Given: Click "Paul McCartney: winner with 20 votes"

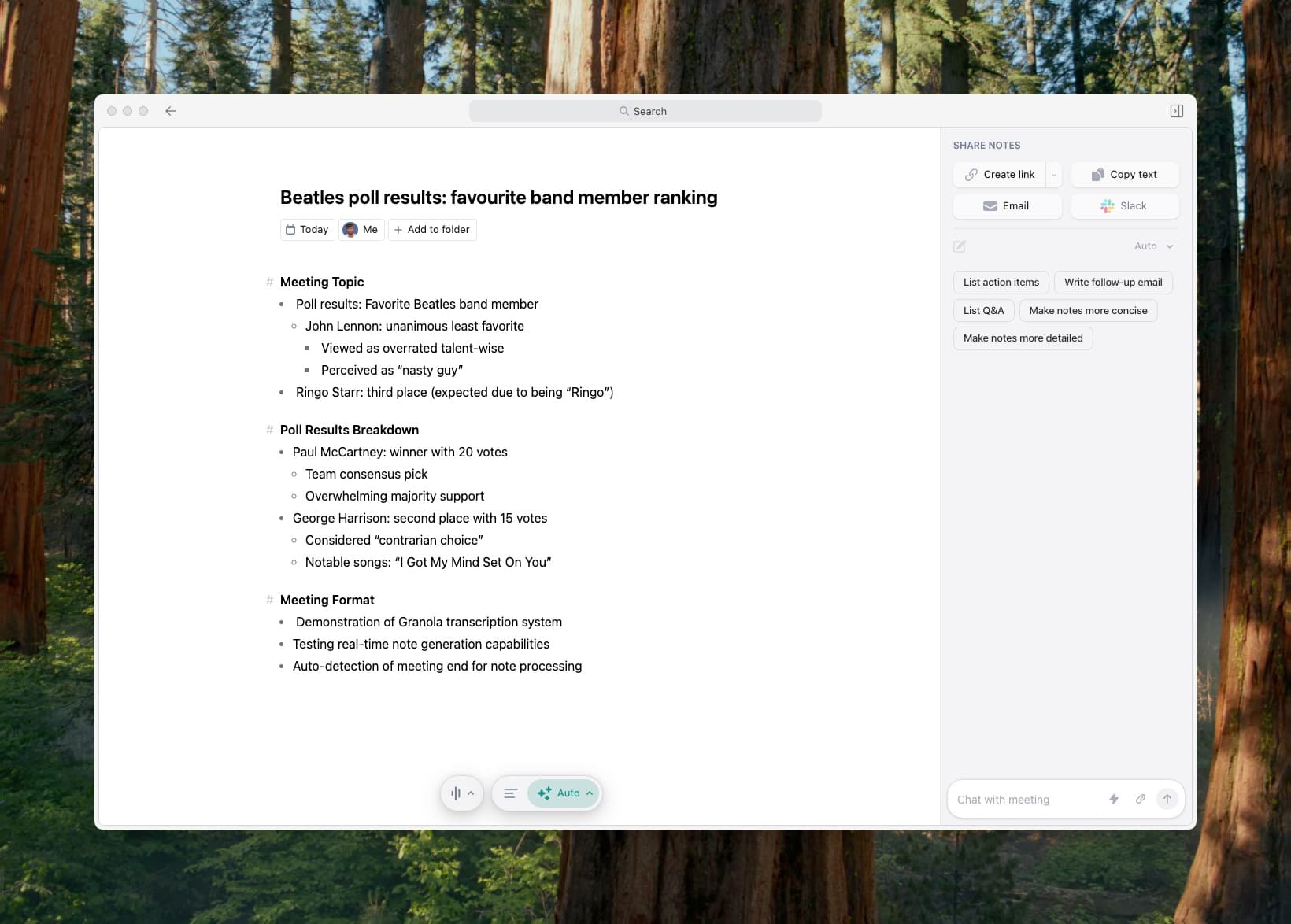Looking at the screenshot, I should coord(400,452).
